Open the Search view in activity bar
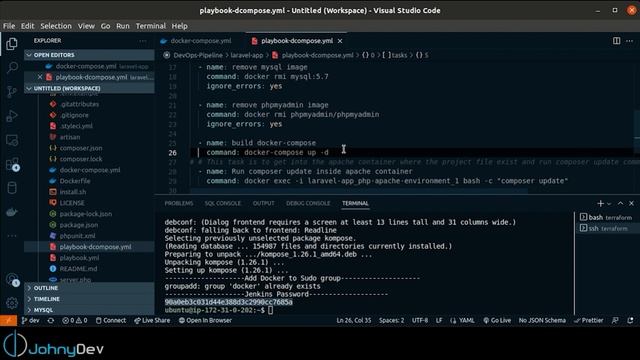 (x=12, y=67)
